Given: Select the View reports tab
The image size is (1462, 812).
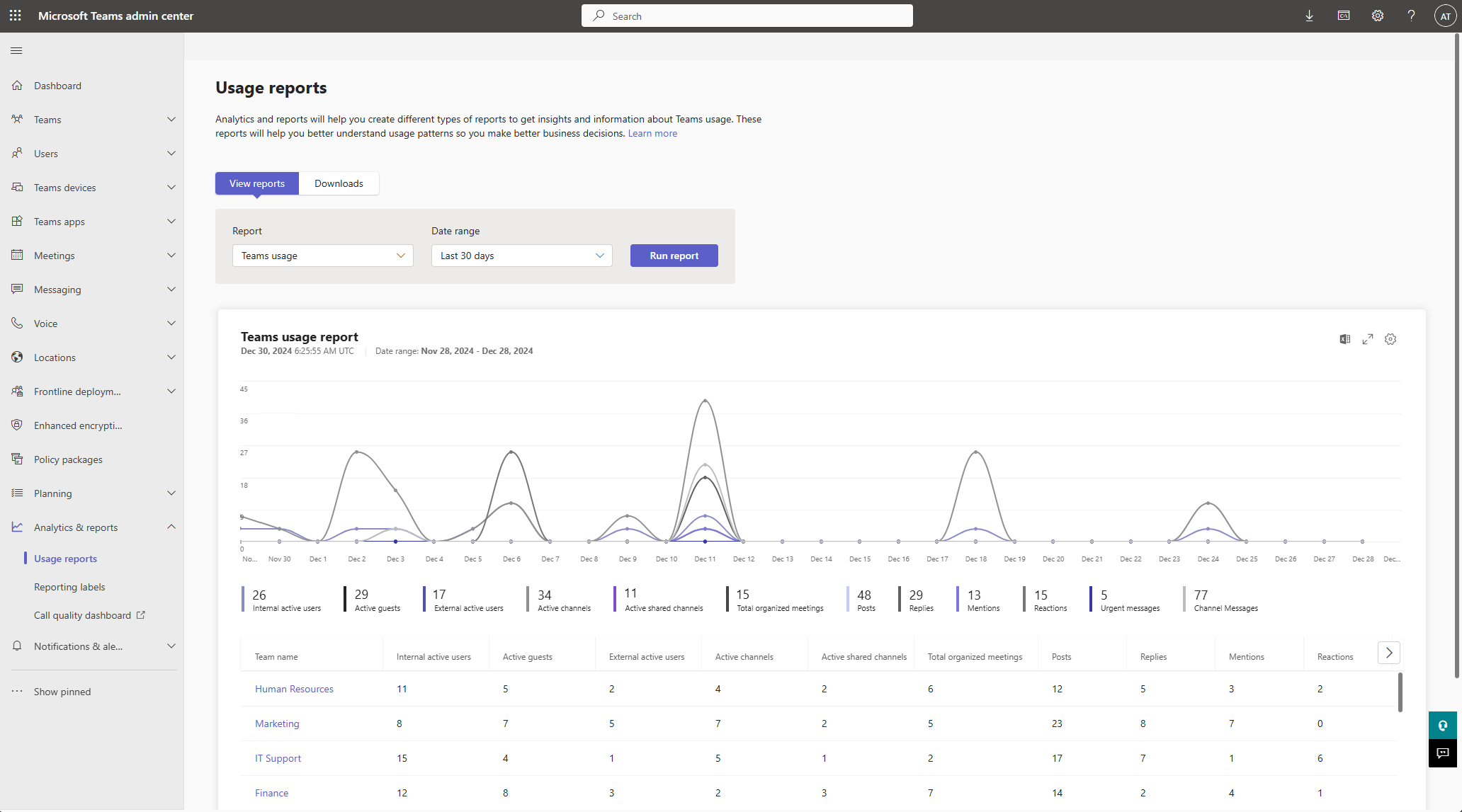Looking at the screenshot, I should 257,183.
